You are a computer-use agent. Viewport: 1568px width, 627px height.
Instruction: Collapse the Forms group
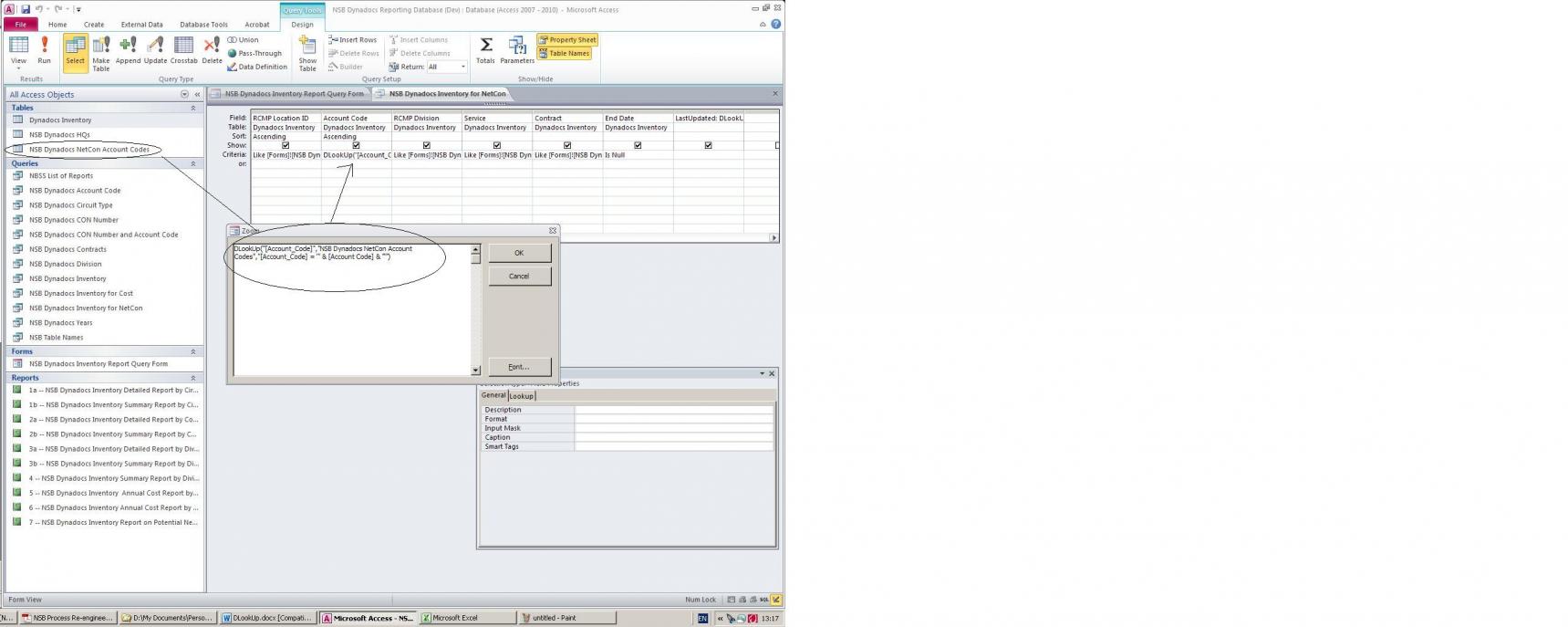(192, 351)
